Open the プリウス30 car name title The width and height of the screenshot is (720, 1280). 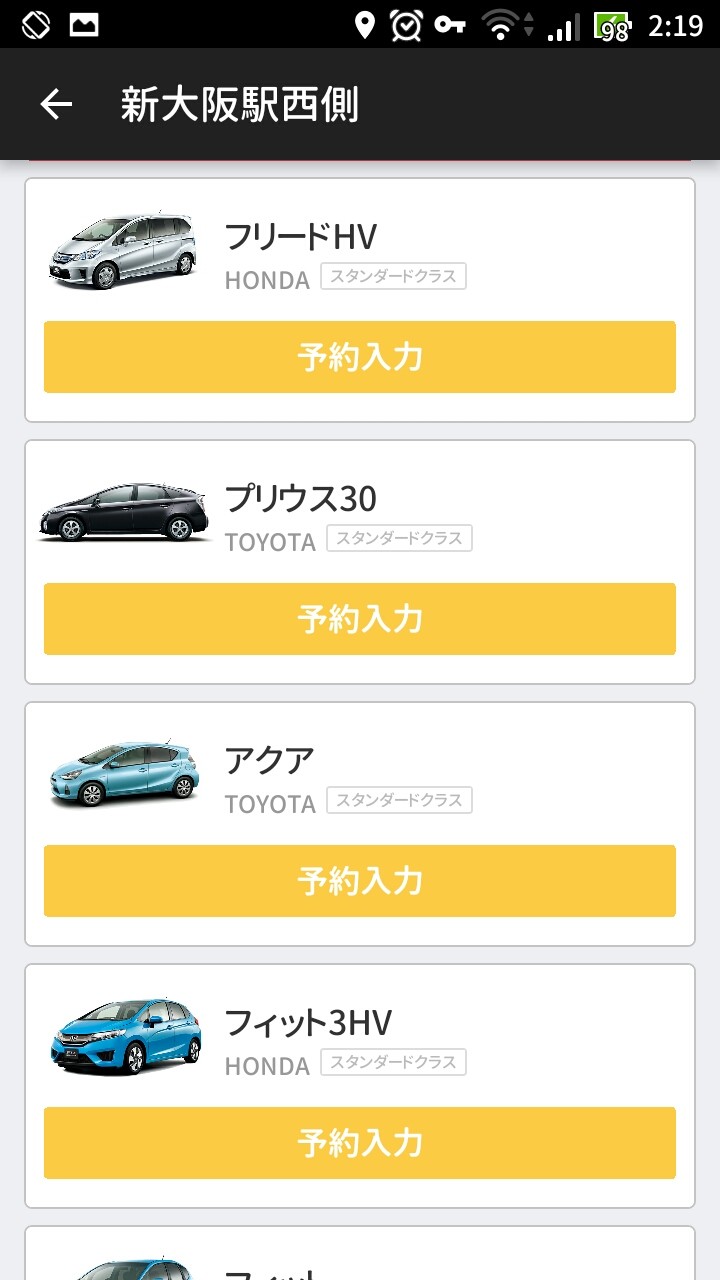coord(300,498)
